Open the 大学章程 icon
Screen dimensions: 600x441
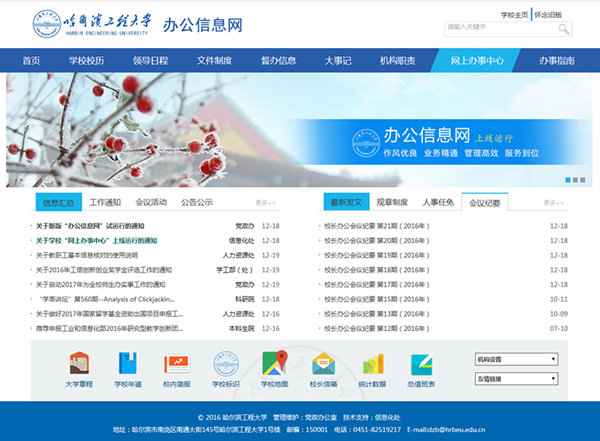pos(79,364)
